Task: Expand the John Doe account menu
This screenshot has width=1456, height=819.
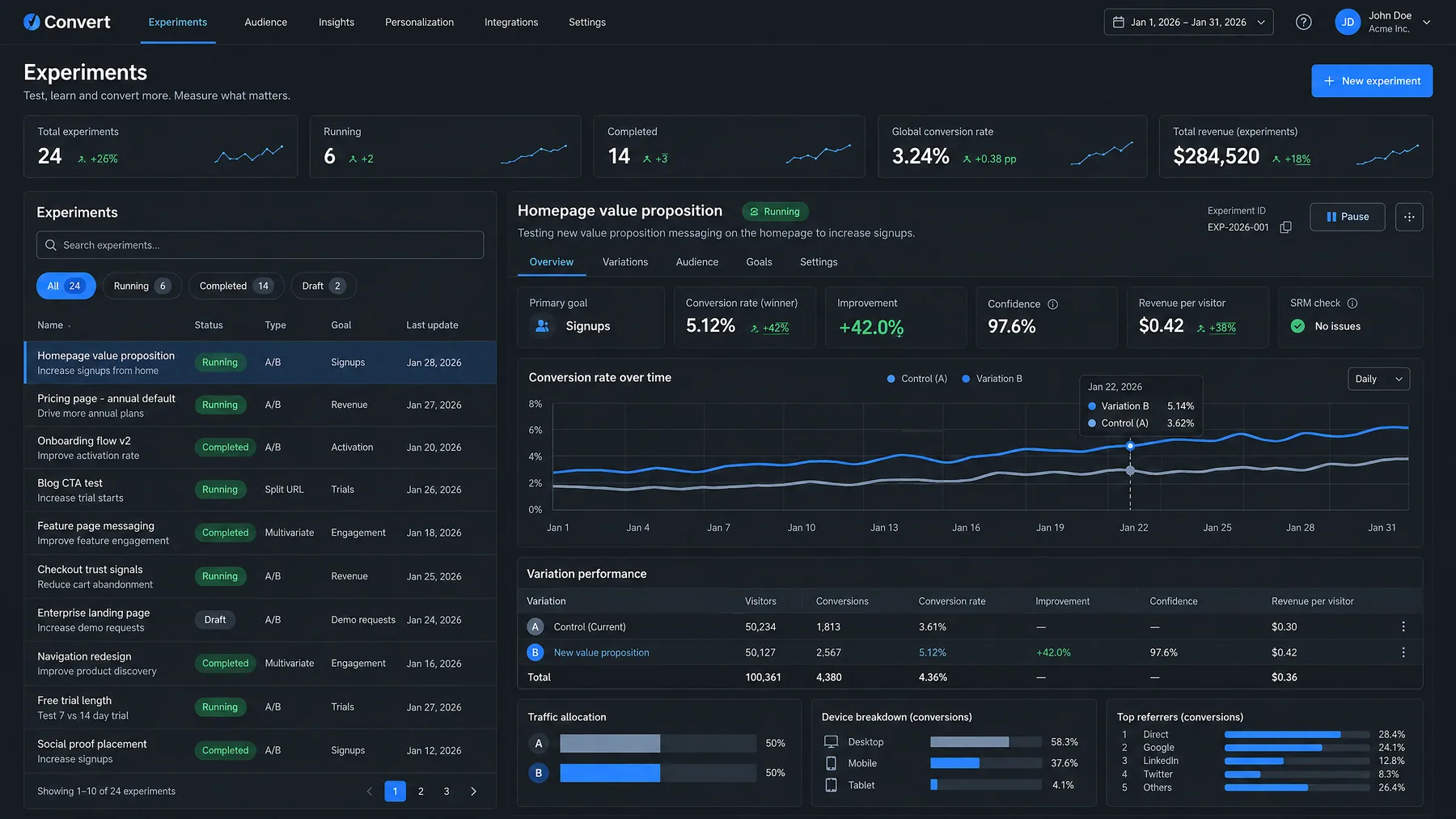Action: pyautogui.click(x=1426, y=23)
